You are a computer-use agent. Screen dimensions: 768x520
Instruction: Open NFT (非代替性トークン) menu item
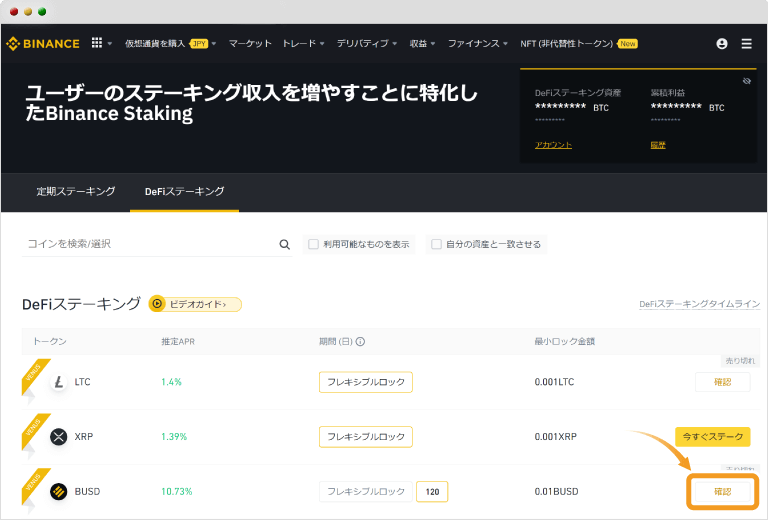point(567,44)
